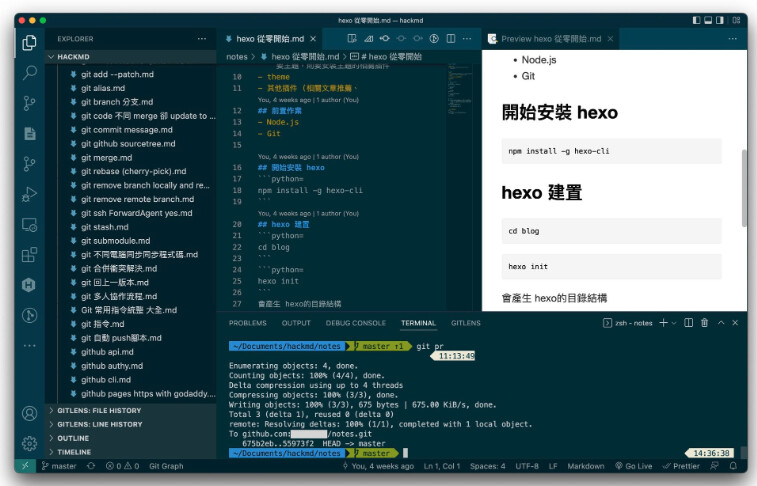
Task: Switch to the DEBUG CONSOLE tab
Action: 356,323
